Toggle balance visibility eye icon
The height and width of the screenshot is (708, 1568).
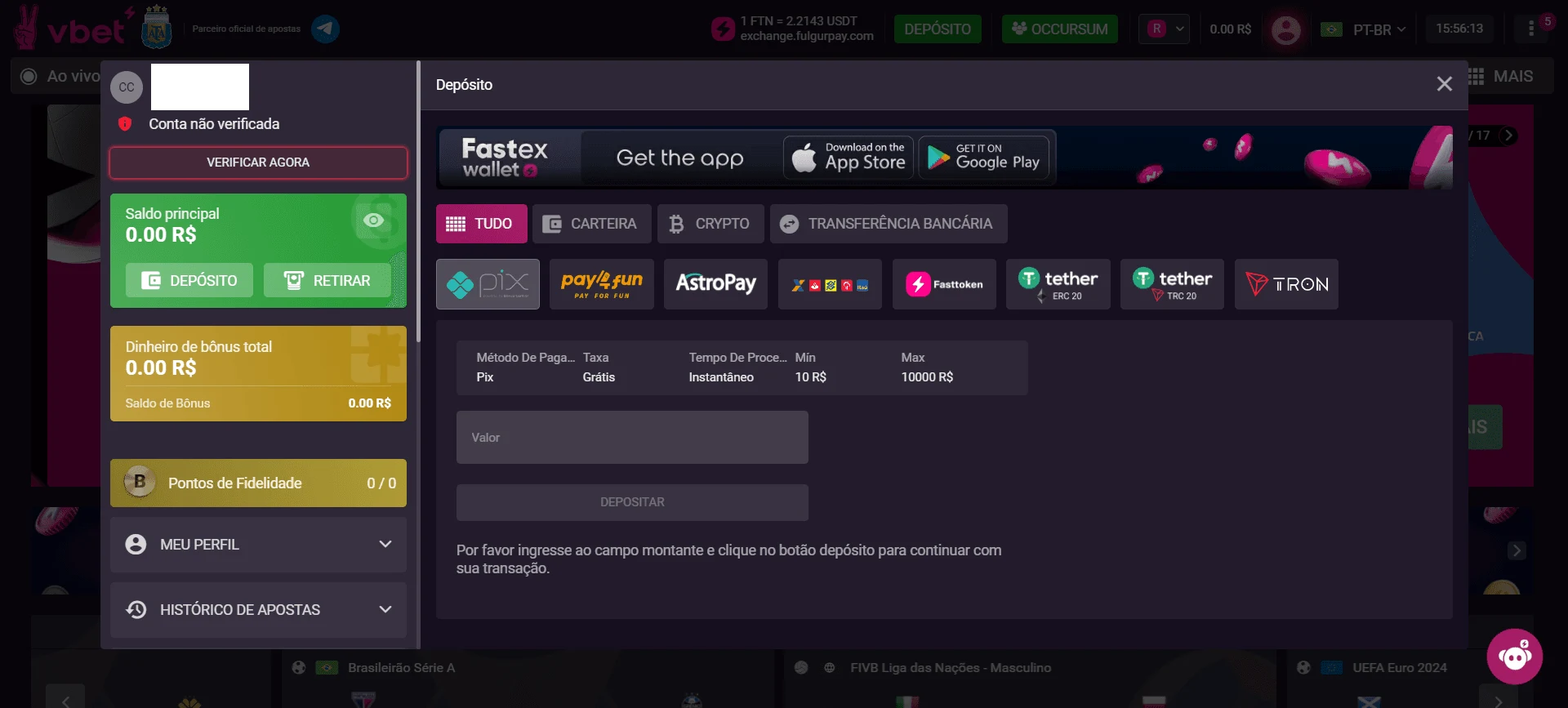coord(373,220)
